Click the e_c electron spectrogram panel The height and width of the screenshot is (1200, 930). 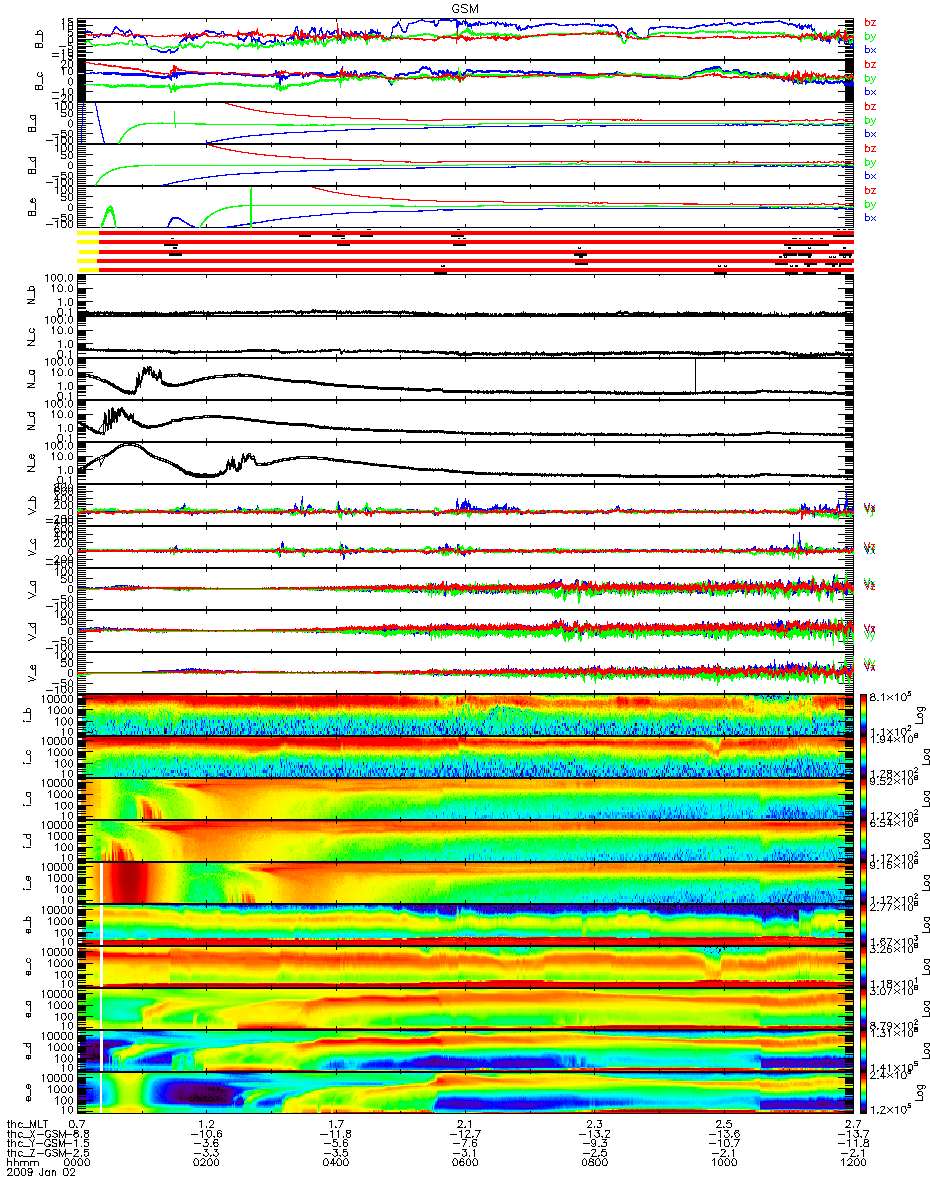[464, 967]
